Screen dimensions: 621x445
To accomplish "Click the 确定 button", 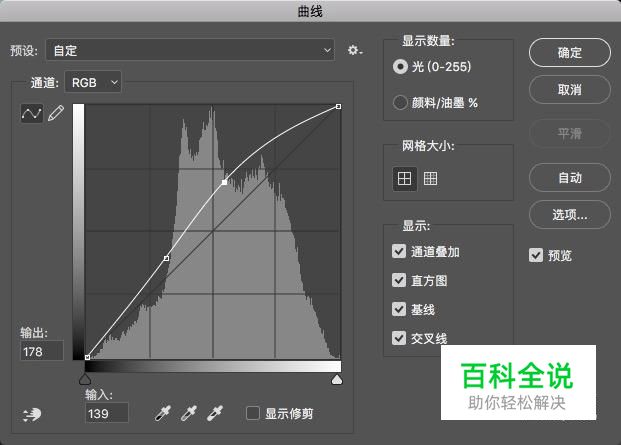I will [570, 53].
